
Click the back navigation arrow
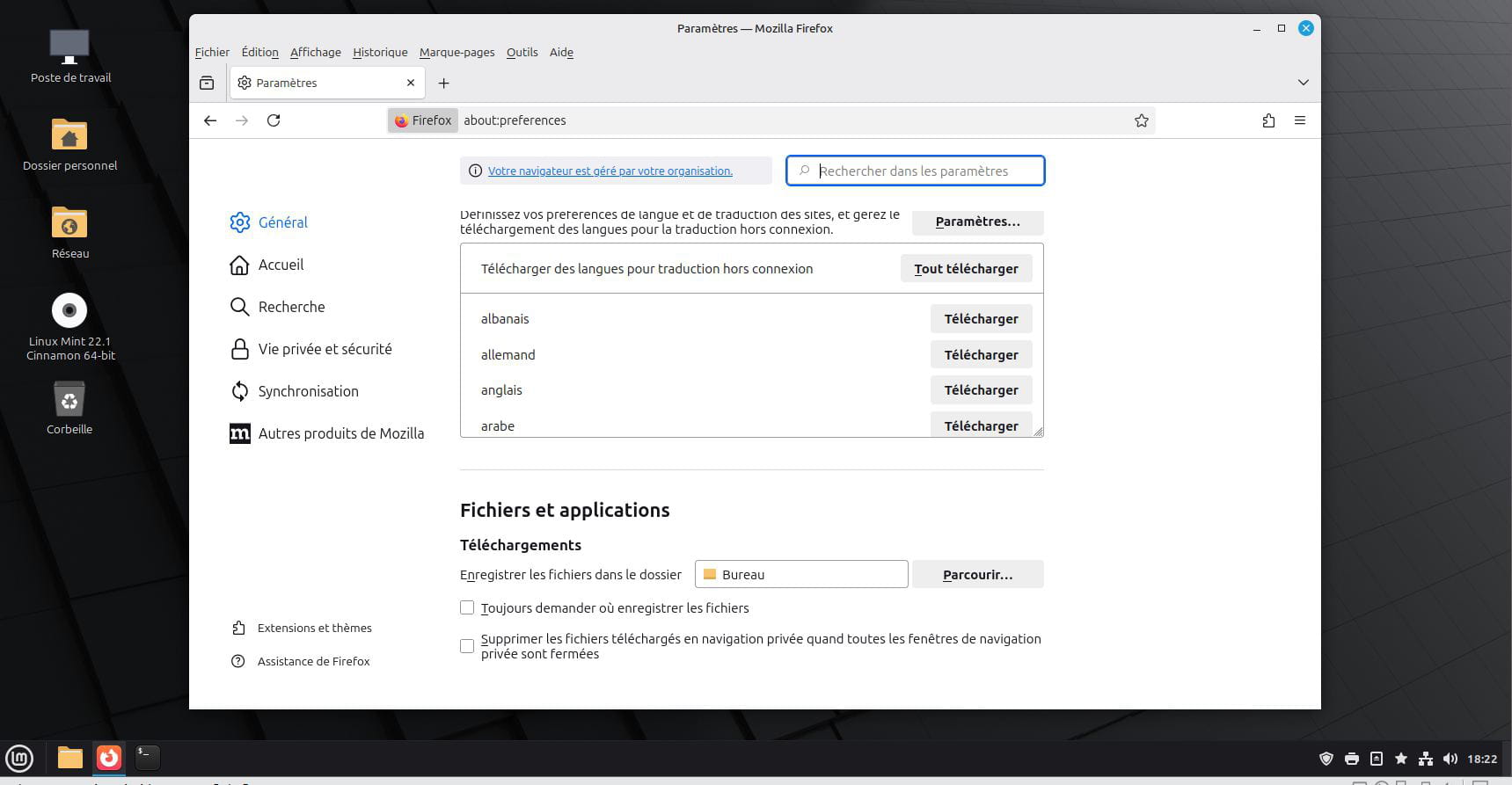click(210, 120)
